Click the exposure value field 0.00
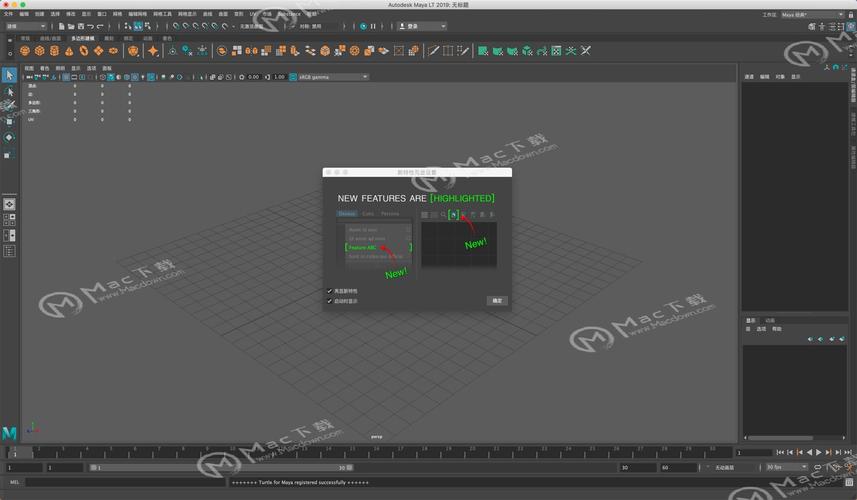857x500 pixels. tap(254, 77)
